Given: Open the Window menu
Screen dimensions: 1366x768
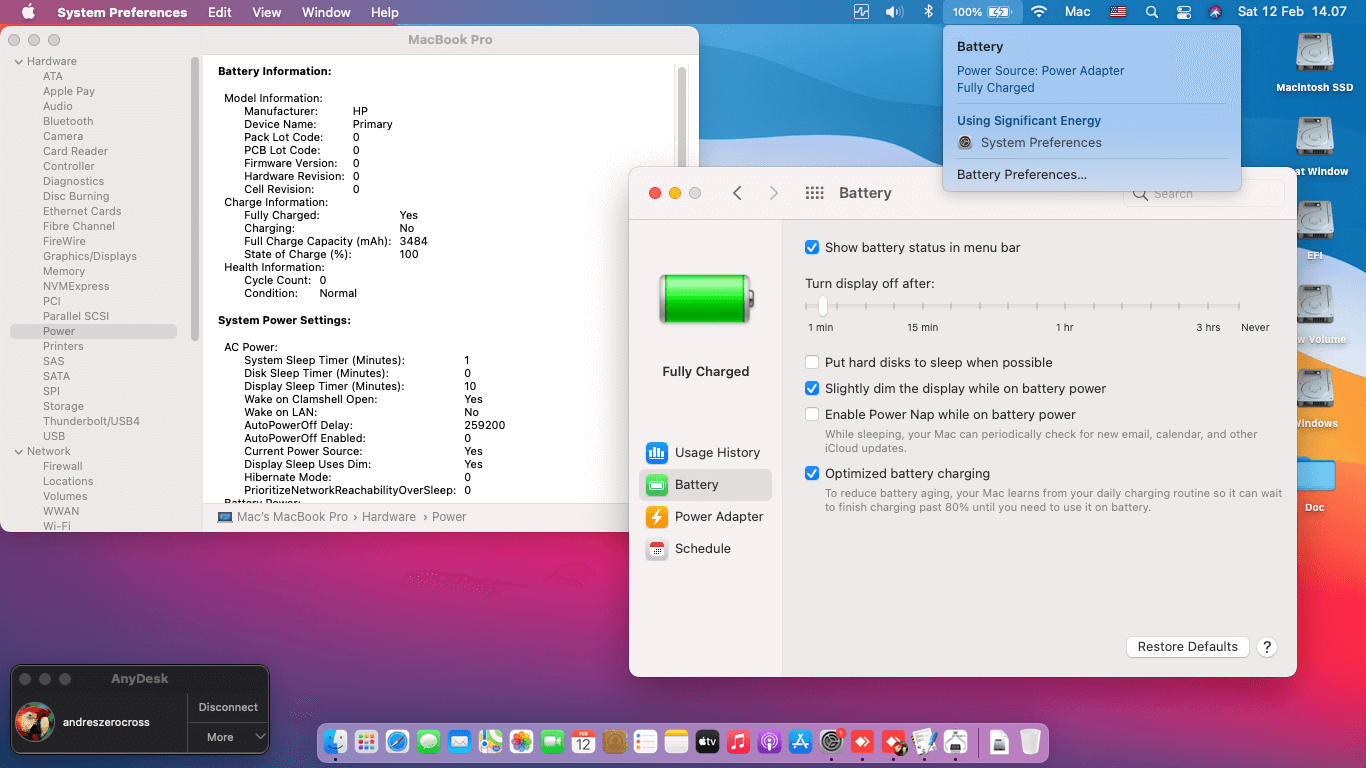Looking at the screenshot, I should [x=326, y=12].
